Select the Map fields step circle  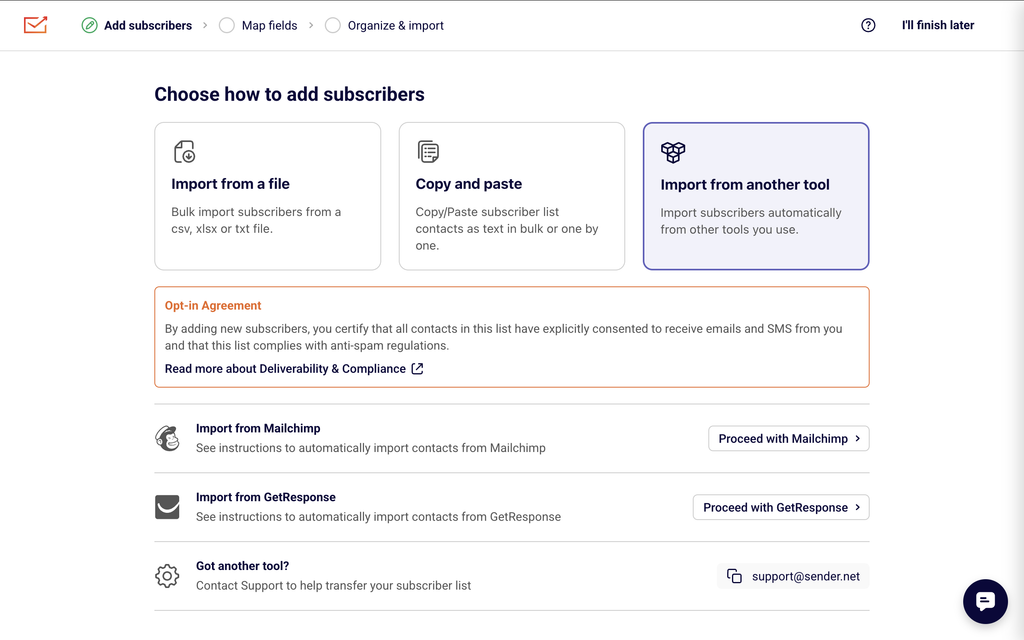click(x=227, y=25)
